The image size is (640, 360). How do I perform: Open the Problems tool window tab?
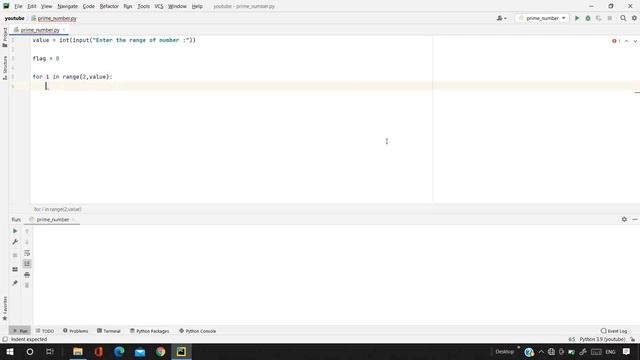point(76,331)
